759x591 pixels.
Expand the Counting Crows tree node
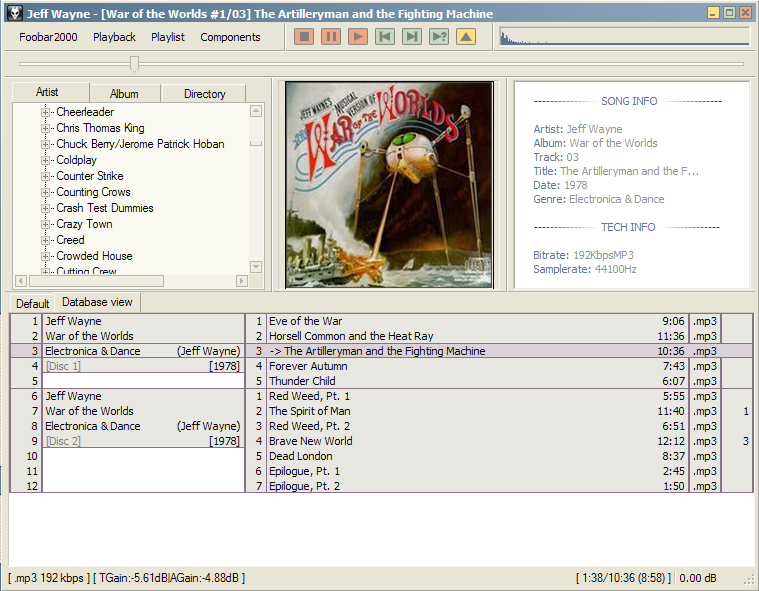tap(45, 192)
